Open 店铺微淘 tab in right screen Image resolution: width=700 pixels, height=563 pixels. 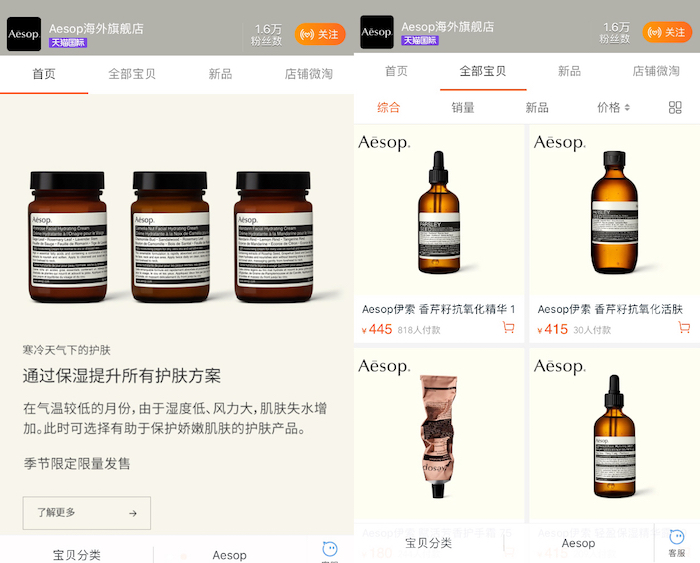tap(656, 71)
